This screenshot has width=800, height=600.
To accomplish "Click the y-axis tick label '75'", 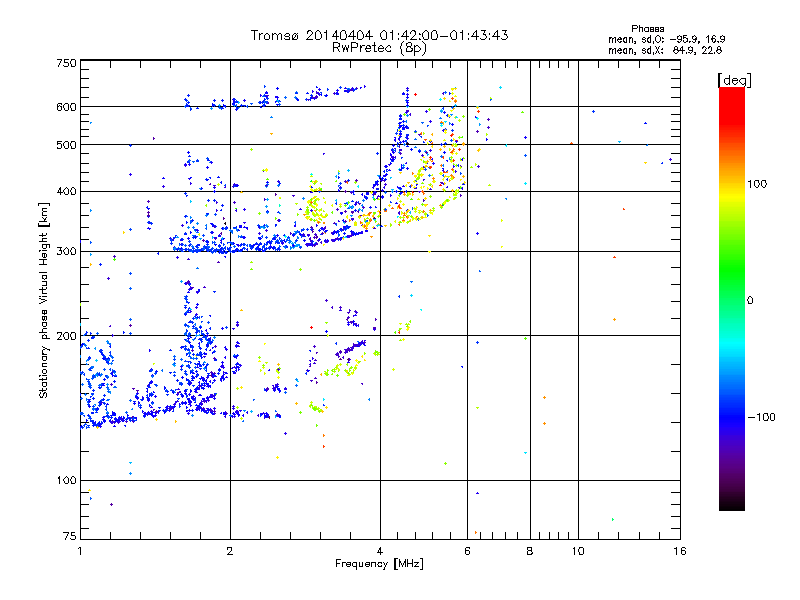I will [x=70, y=536].
